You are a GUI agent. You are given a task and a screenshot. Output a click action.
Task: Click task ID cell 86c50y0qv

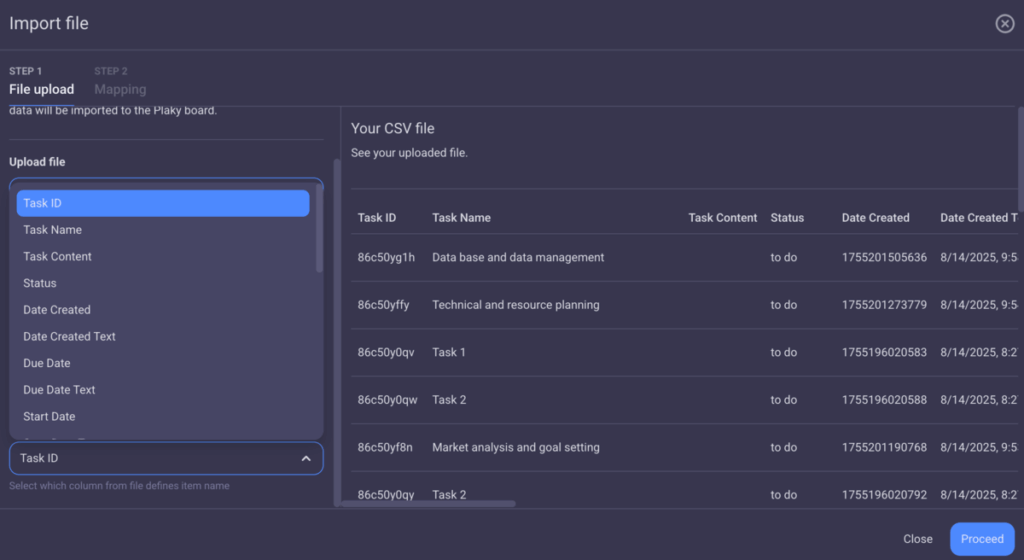point(385,352)
